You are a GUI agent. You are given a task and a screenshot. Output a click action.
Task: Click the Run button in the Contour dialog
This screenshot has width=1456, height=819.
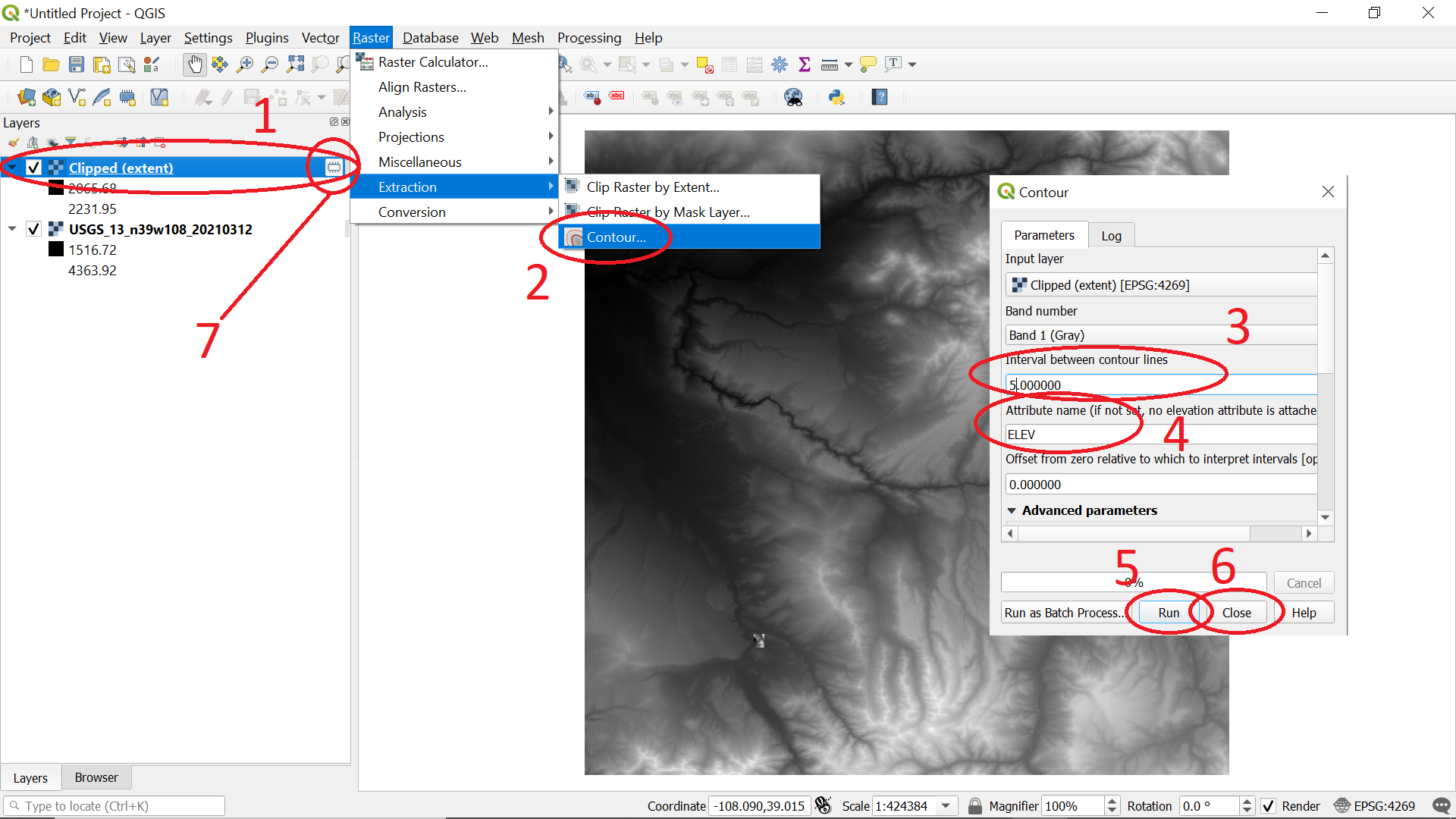coord(1168,613)
